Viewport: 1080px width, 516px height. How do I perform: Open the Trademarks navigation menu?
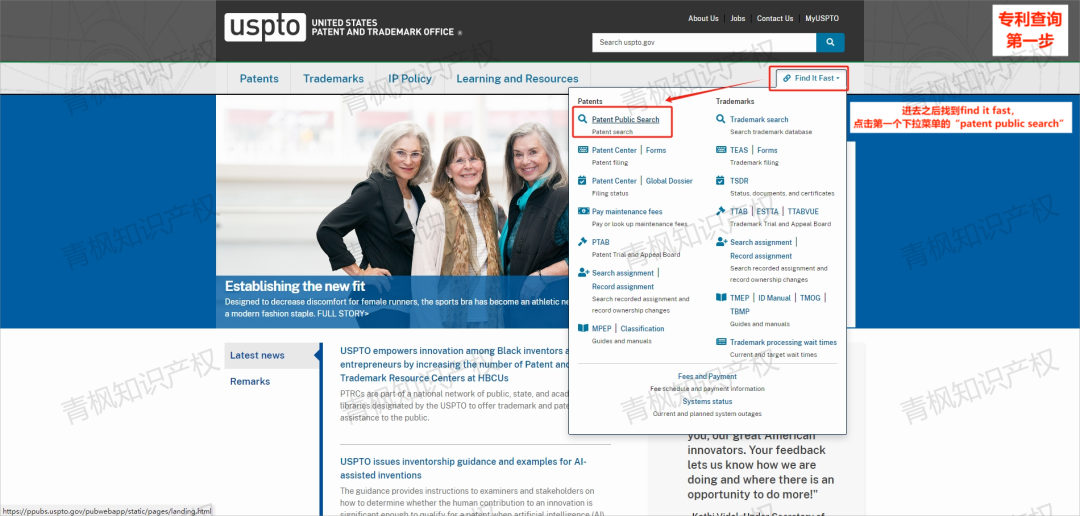333,79
